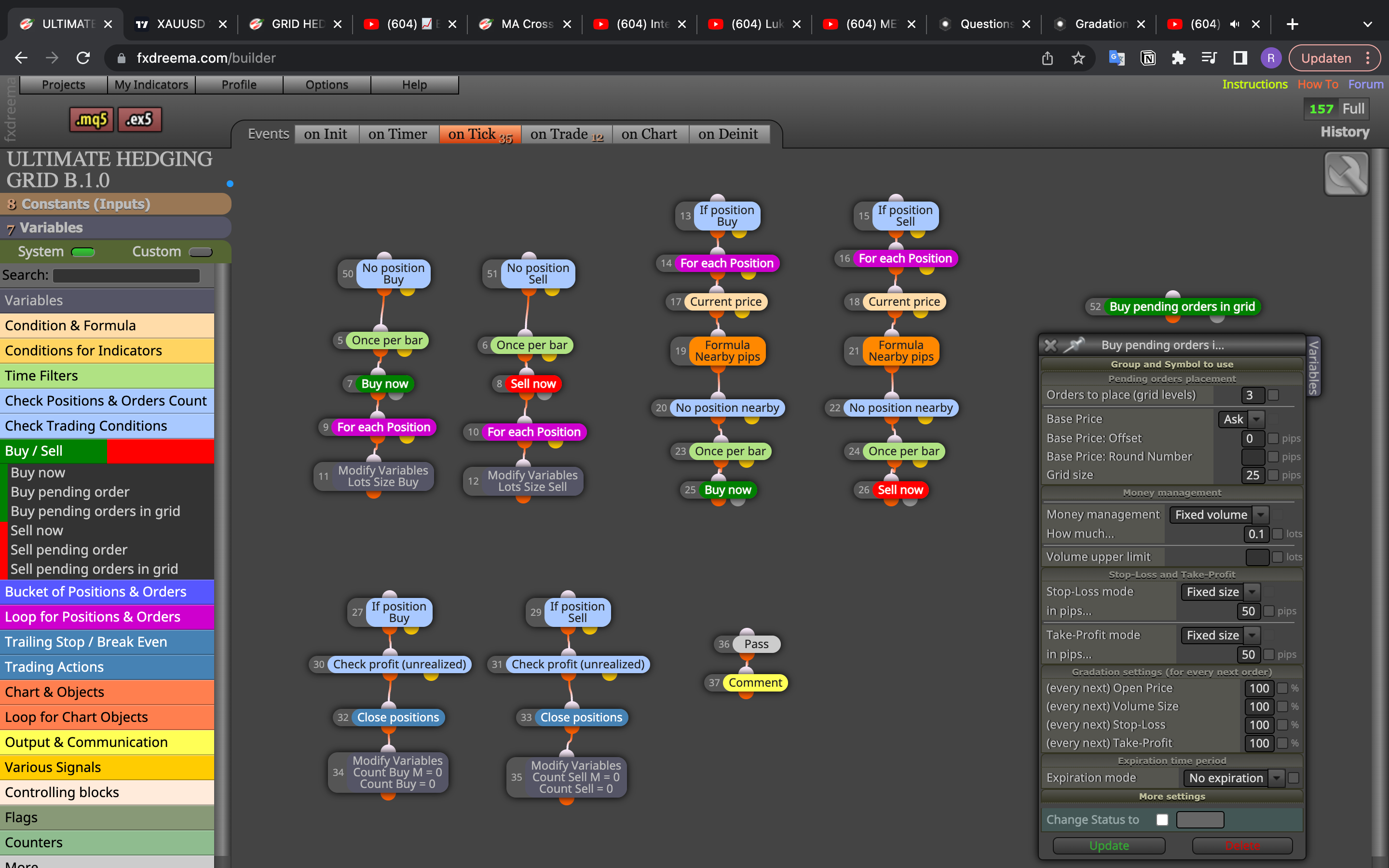Tick checkbox beside Volume upper limit
This screenshot has height=868, width=1389.
[1278, 557]
